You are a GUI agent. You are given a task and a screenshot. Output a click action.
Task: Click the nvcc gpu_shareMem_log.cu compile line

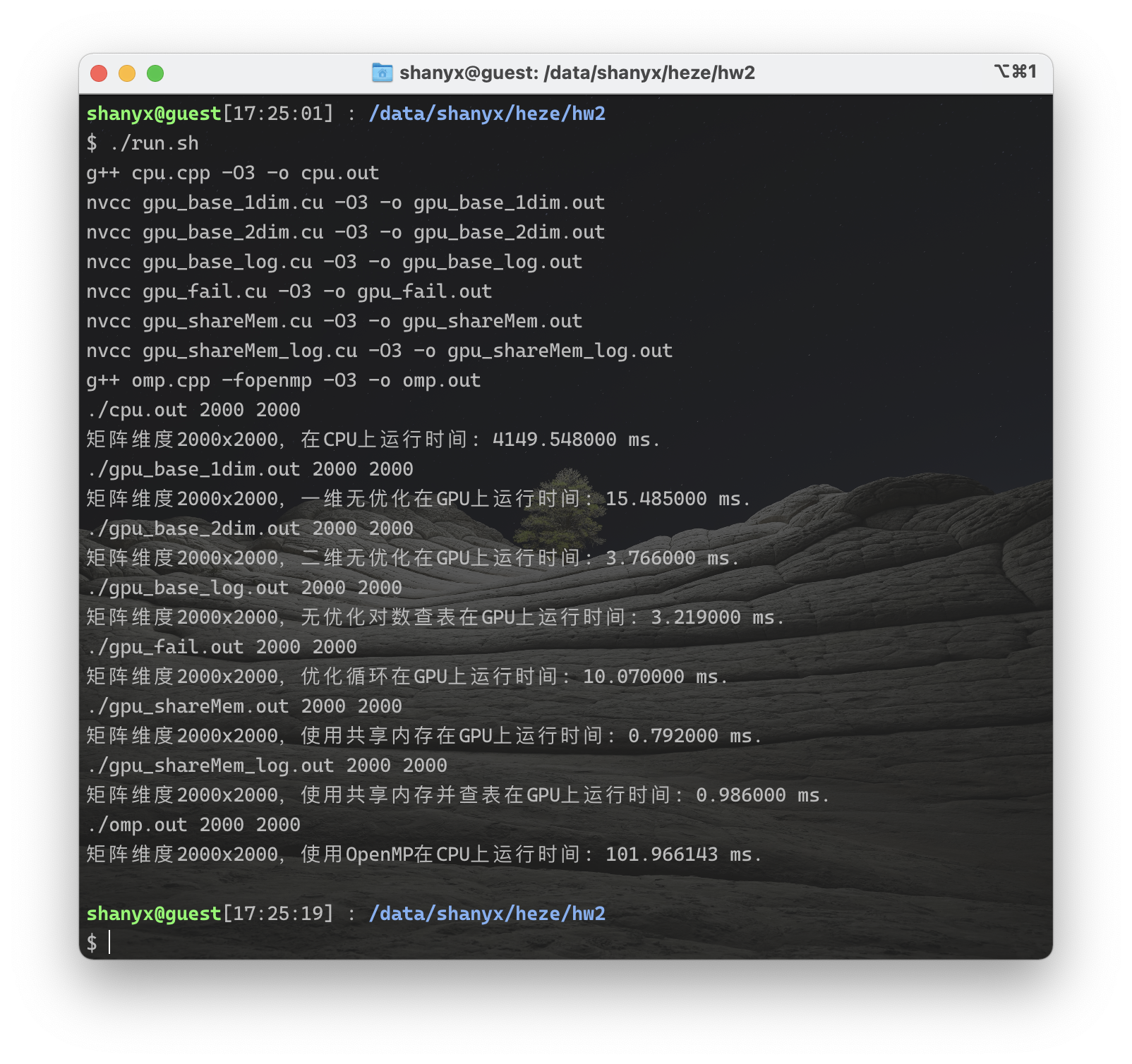(x=380, y=351)
